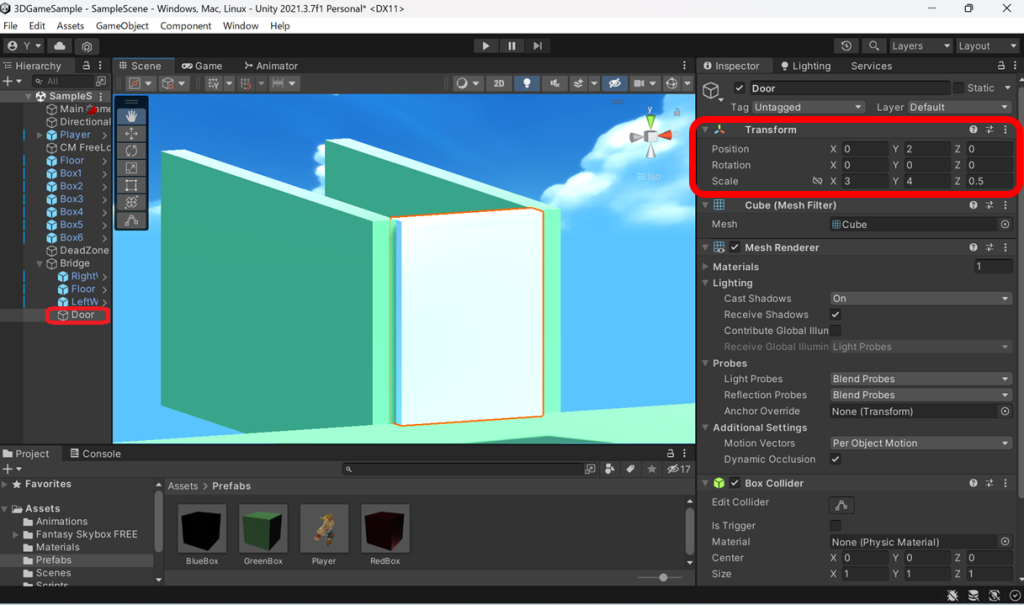Select the Scale tool
Viewport: 1024px width, 605px height.
click(x=133, y=167)
